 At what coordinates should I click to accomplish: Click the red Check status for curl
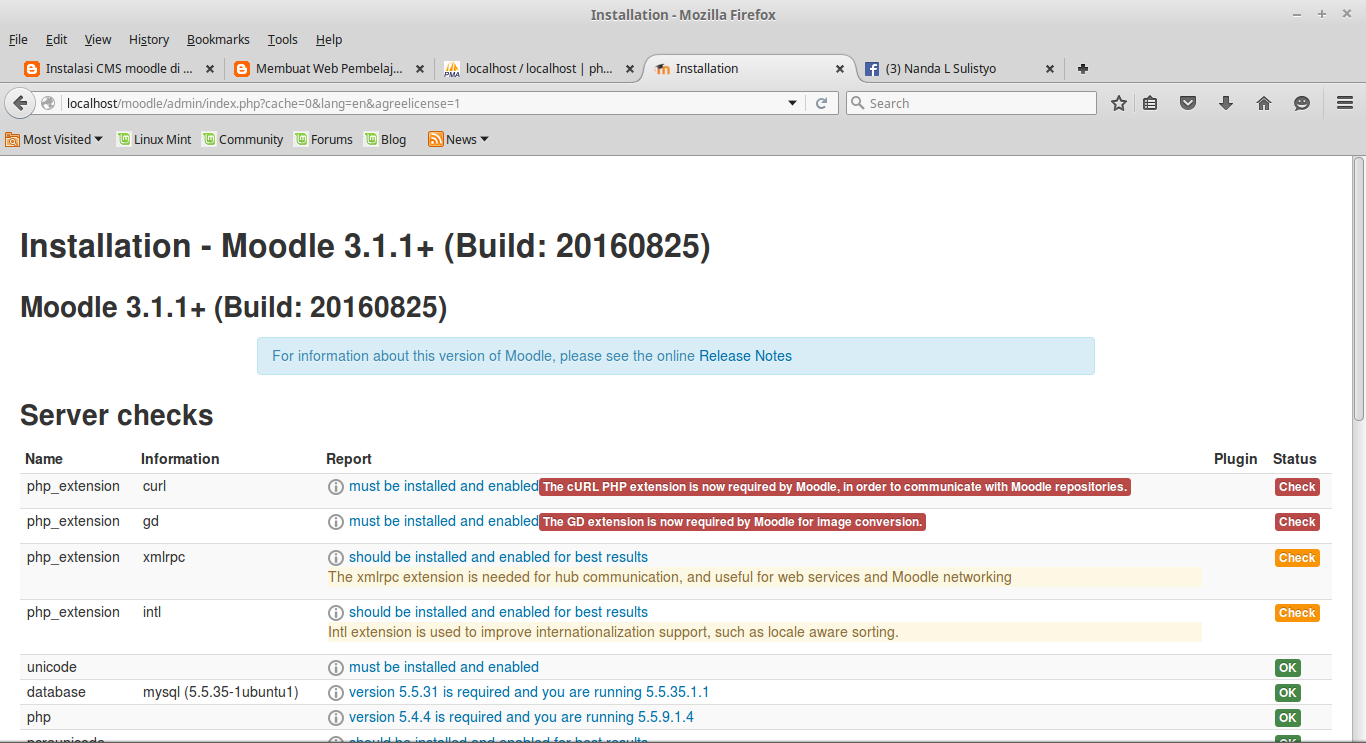click(1297, 487)
